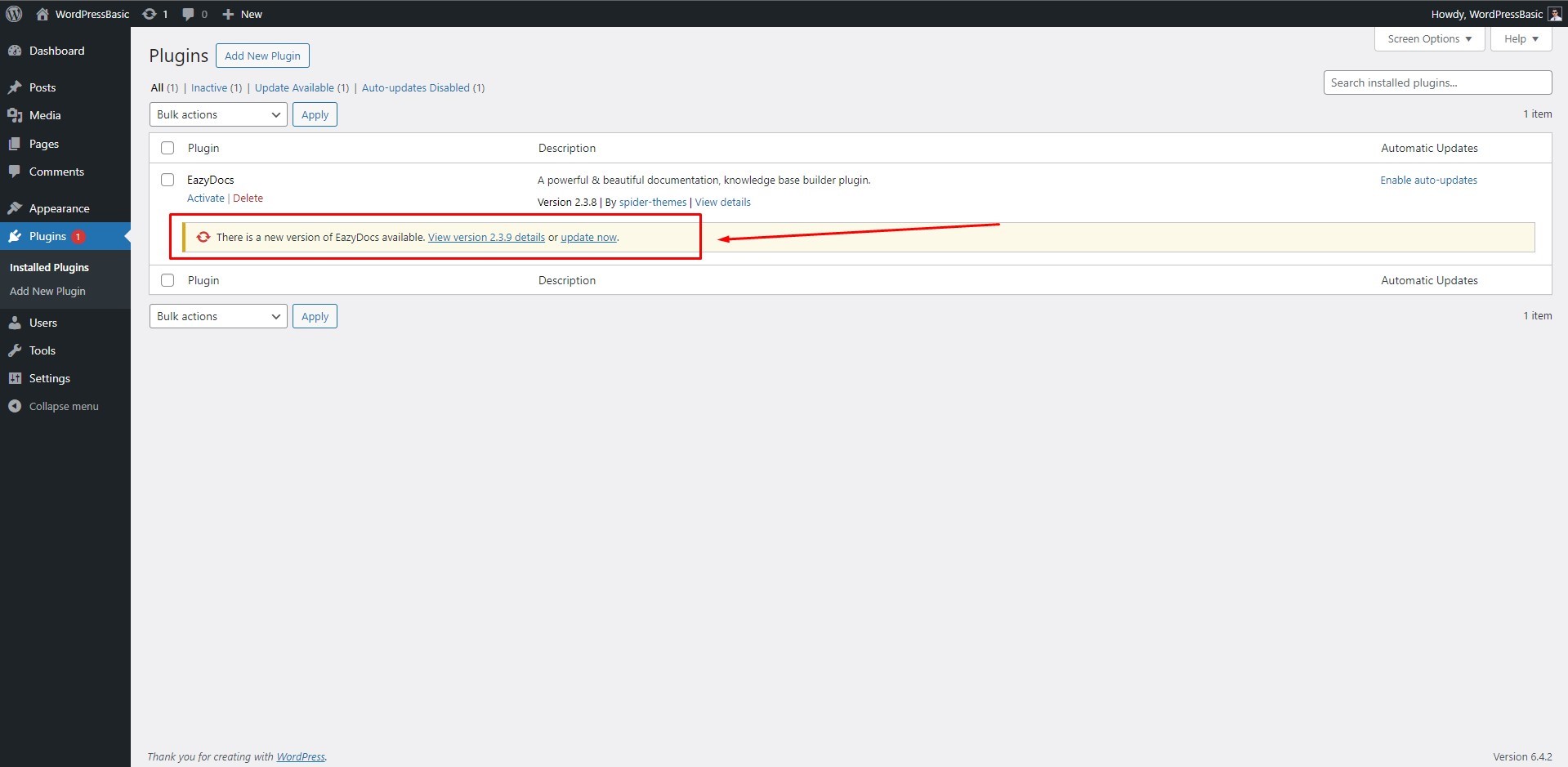Image resolution: width=1568 pixels, height=767 pixels.
Task: Click the Add New Plugin button by the heading
Action: coord(262,56)
